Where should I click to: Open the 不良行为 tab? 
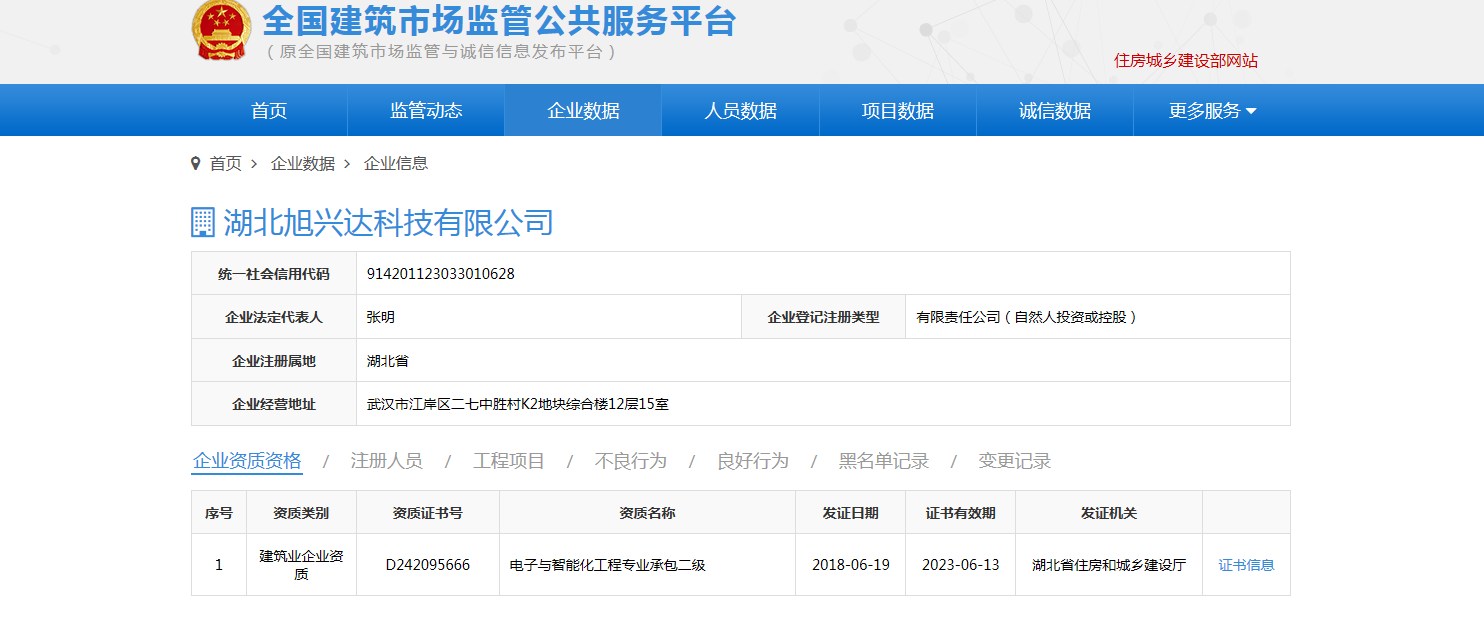point(630,461)
